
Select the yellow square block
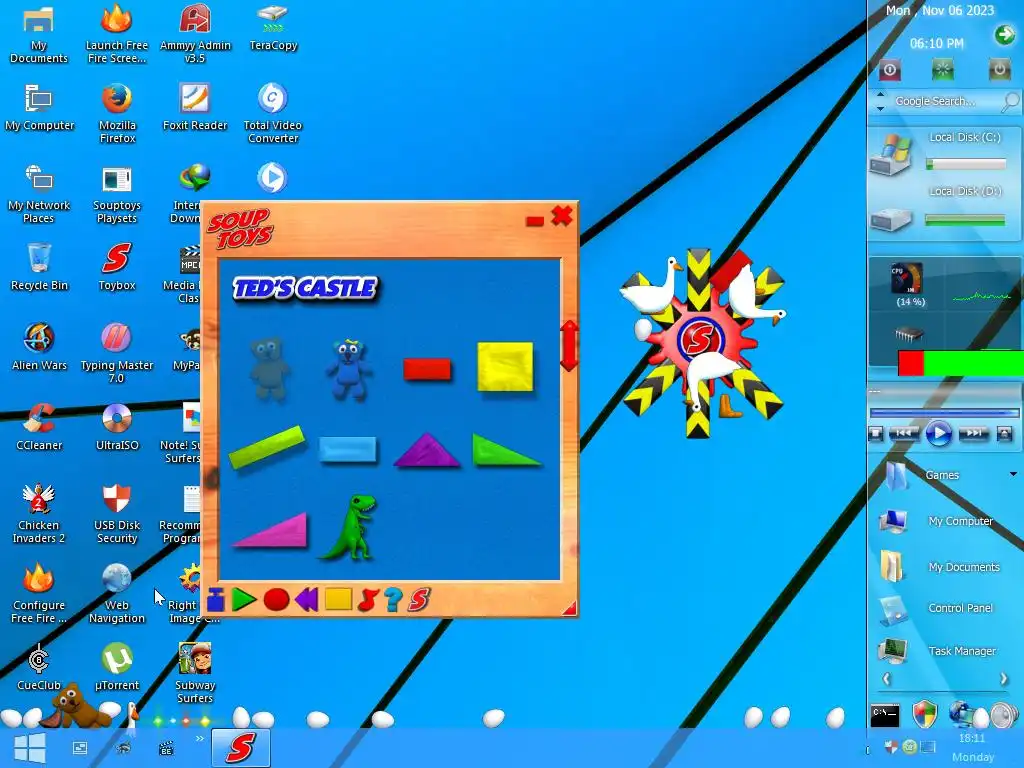[505, 367]
